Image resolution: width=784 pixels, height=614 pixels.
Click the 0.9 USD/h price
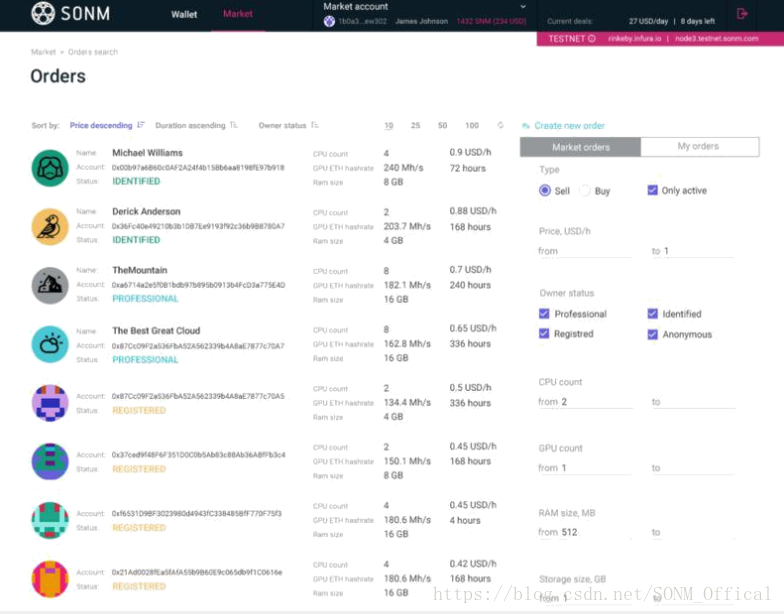470,152
